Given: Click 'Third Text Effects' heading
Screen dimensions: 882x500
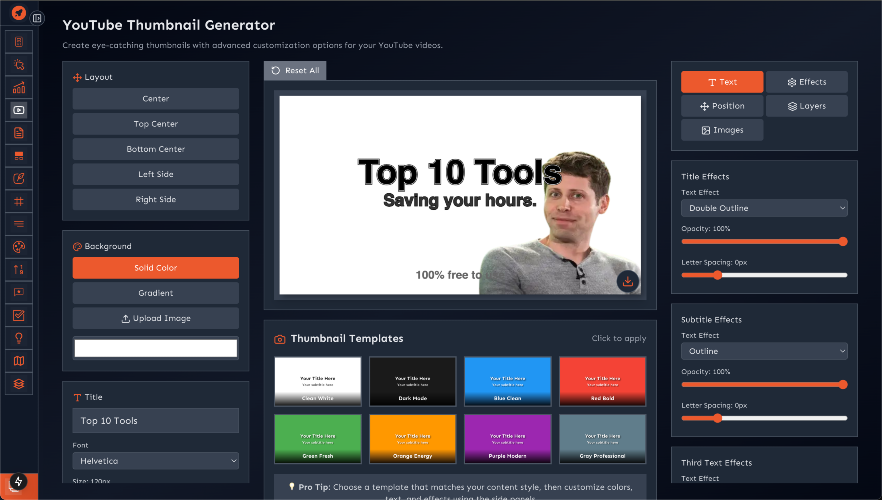Looking at the screenshot, I should [x=717, y=463].
